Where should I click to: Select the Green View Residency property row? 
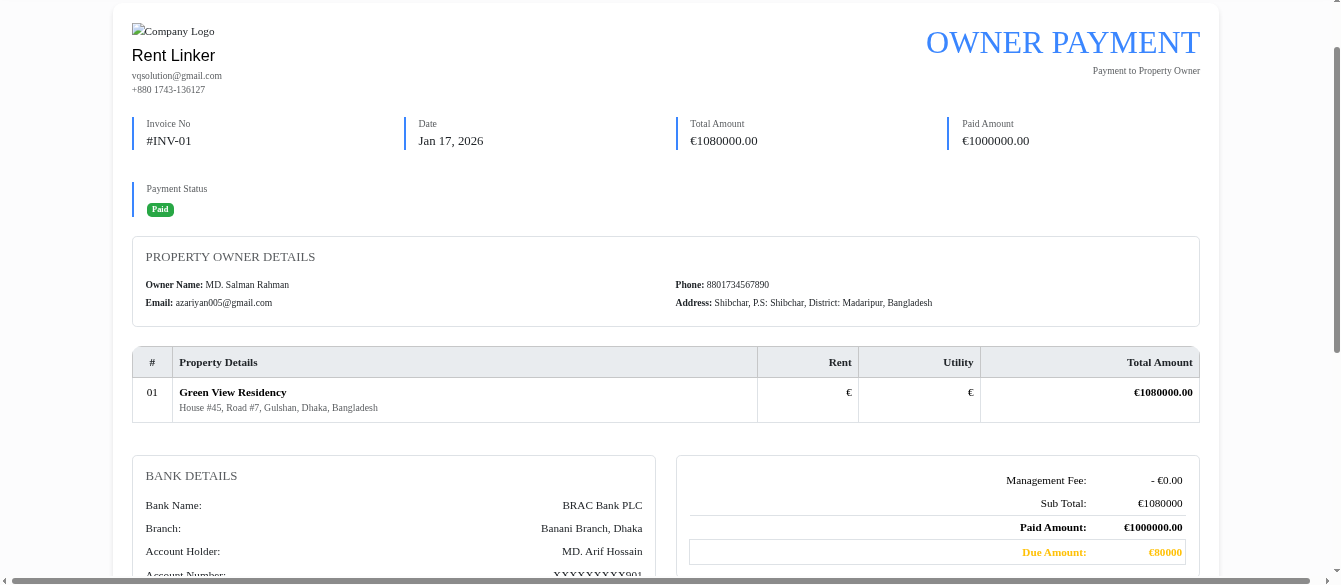coord(233,392)
